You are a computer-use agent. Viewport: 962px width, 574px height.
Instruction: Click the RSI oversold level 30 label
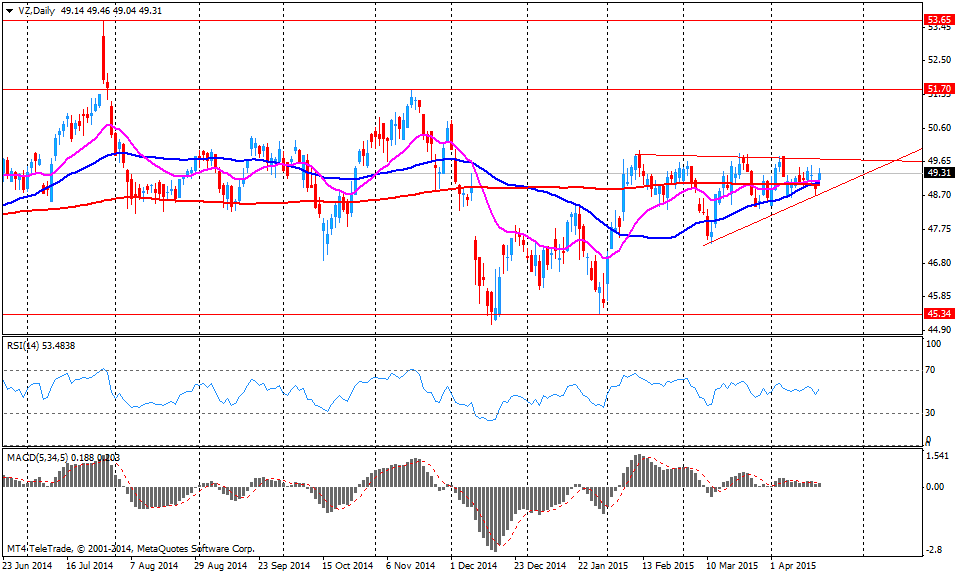tap(931, 413)
